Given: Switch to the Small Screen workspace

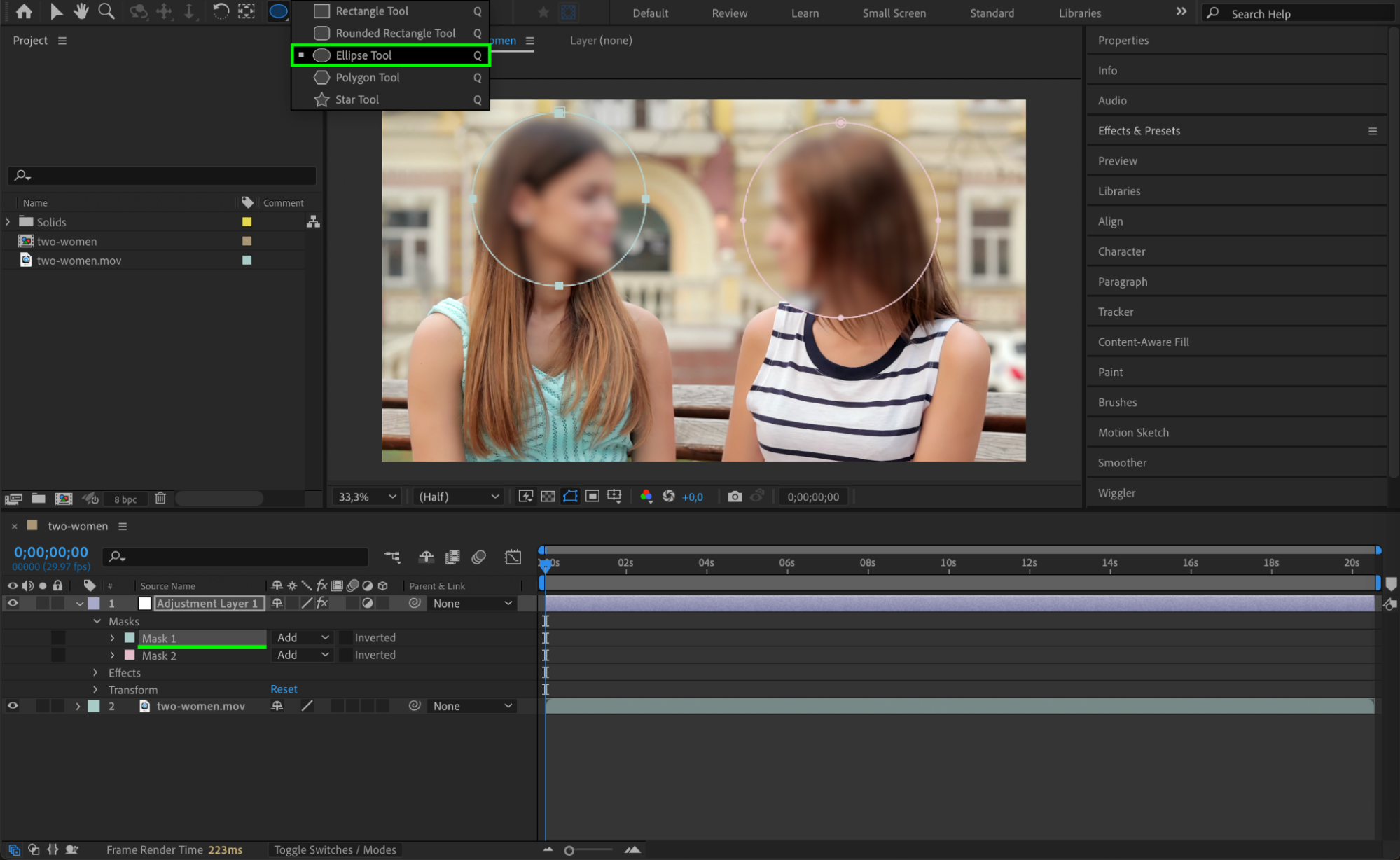Looking at the screenshot, I should 894,13.
